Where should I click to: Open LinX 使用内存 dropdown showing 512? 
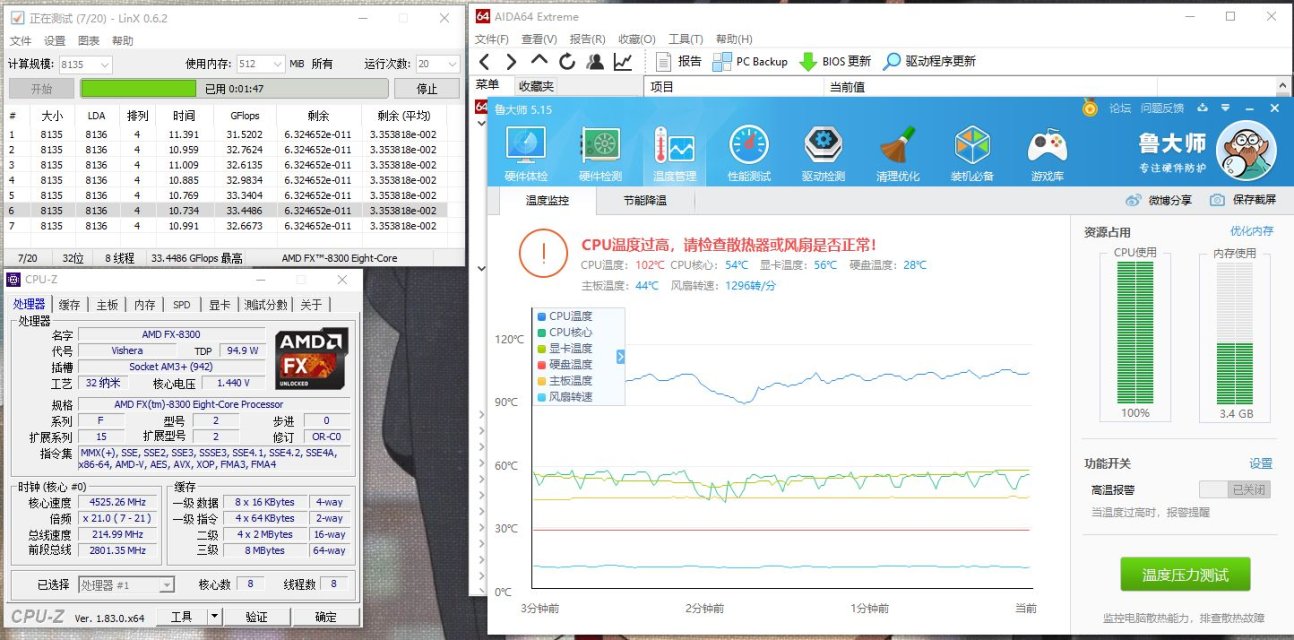pyautogui.click(x=261, y=64)
